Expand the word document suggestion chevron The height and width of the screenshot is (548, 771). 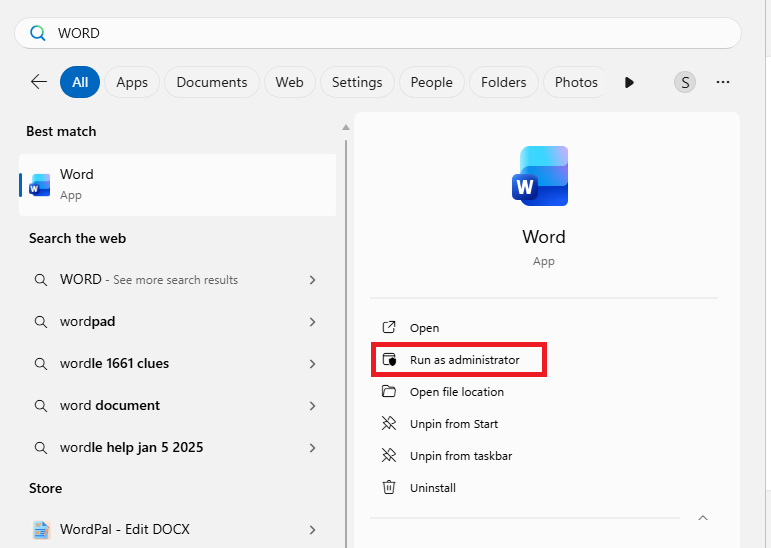click(312, 406)
